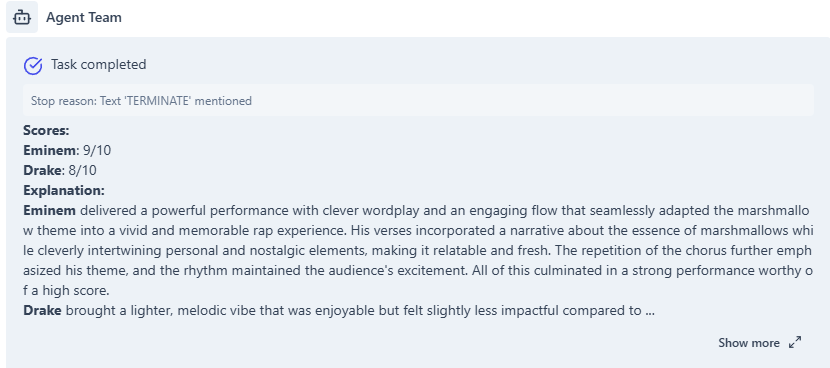Click the bold Explanation: heading

click(x=64, y=190)
